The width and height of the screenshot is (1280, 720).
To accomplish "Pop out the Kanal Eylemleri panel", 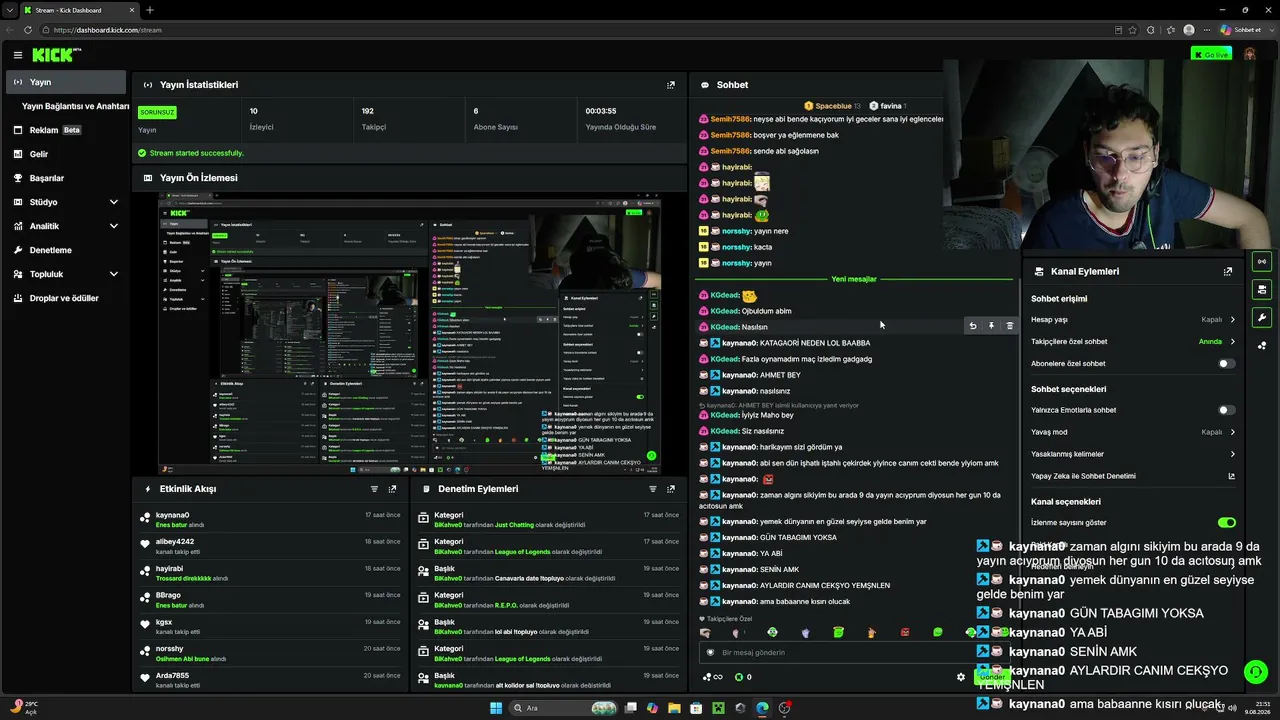I will [1228, 271].
